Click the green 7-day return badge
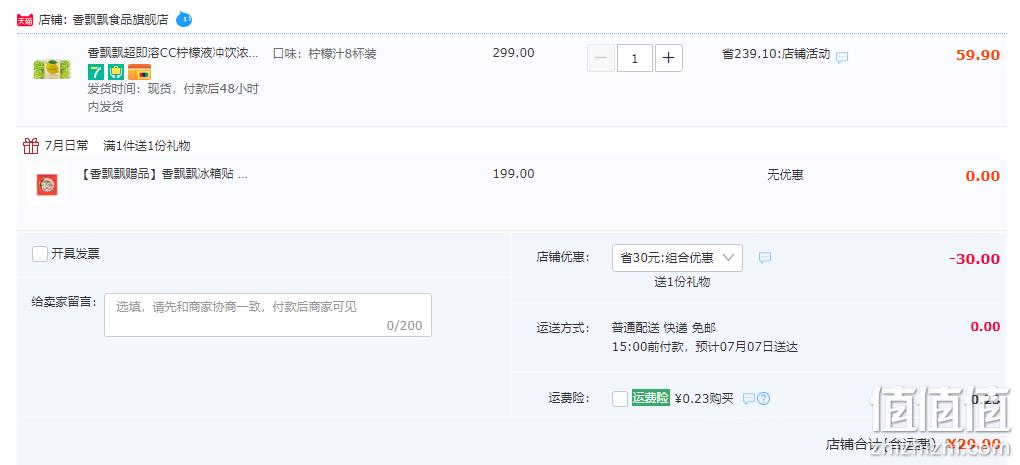The width and height of the screenshot is (1020, 465). coord(96,72)
